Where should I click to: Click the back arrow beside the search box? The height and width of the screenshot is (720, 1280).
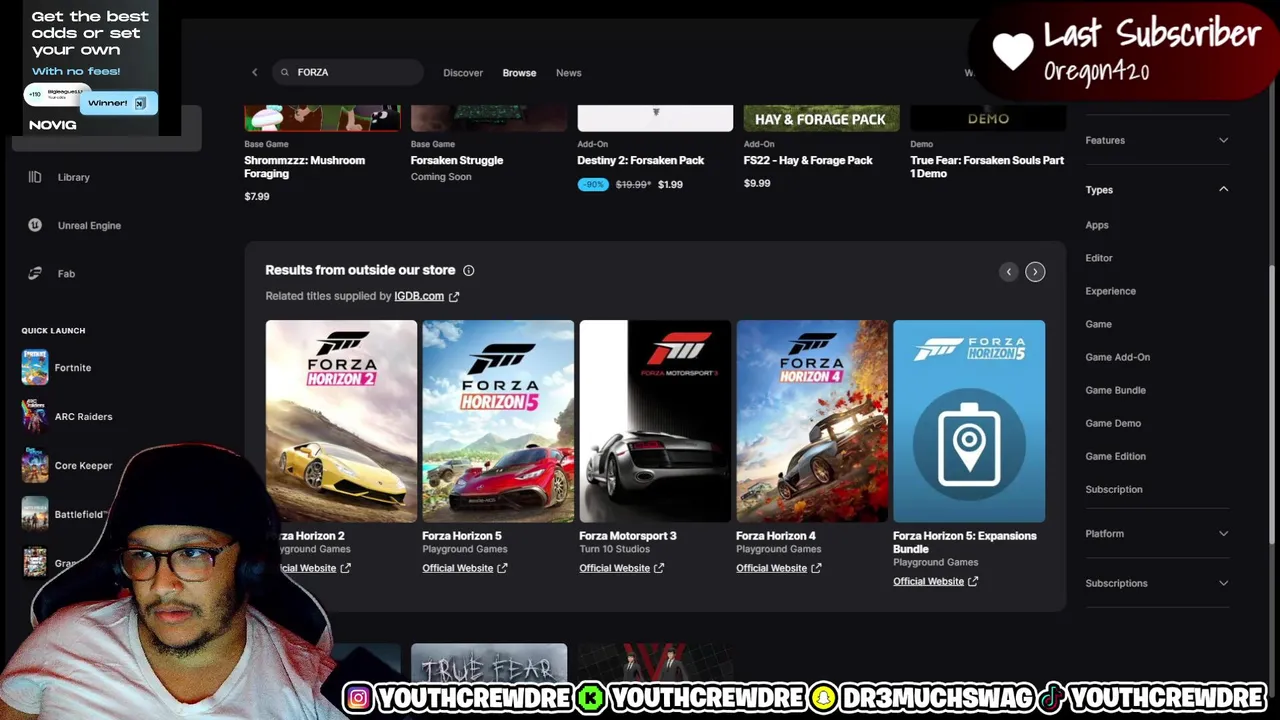(254, 72)
